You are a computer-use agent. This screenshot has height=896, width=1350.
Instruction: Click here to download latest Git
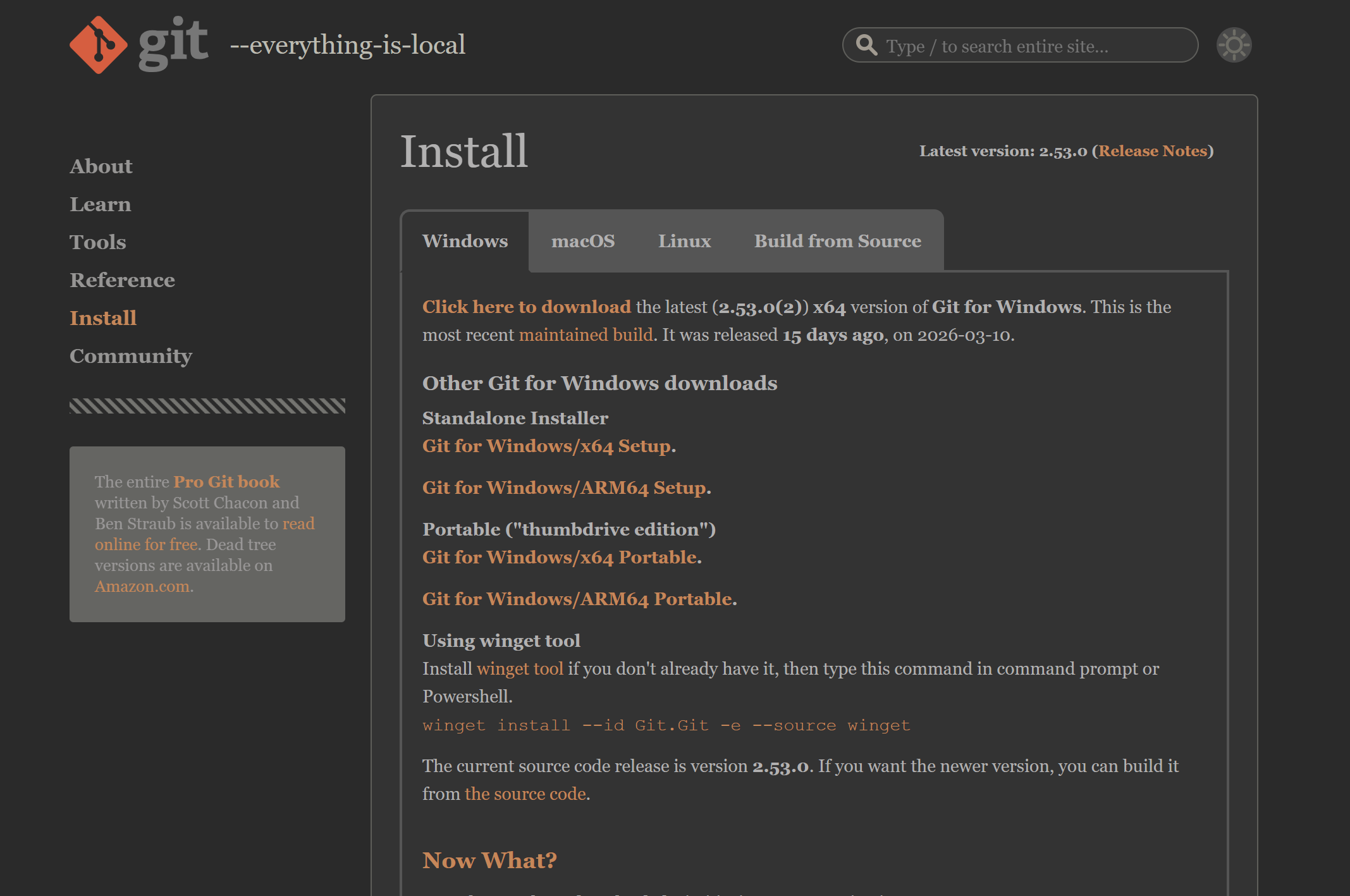tap(526, 307)
